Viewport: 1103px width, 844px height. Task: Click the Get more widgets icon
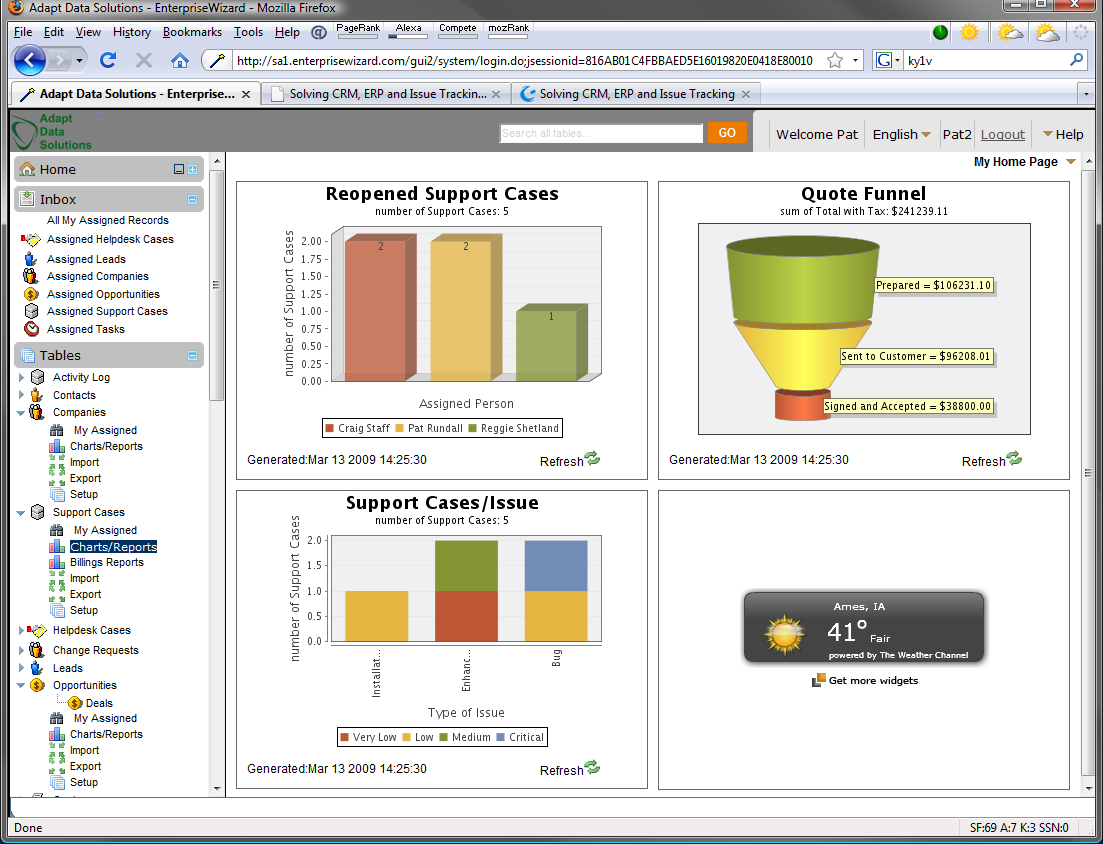point(820,680)
